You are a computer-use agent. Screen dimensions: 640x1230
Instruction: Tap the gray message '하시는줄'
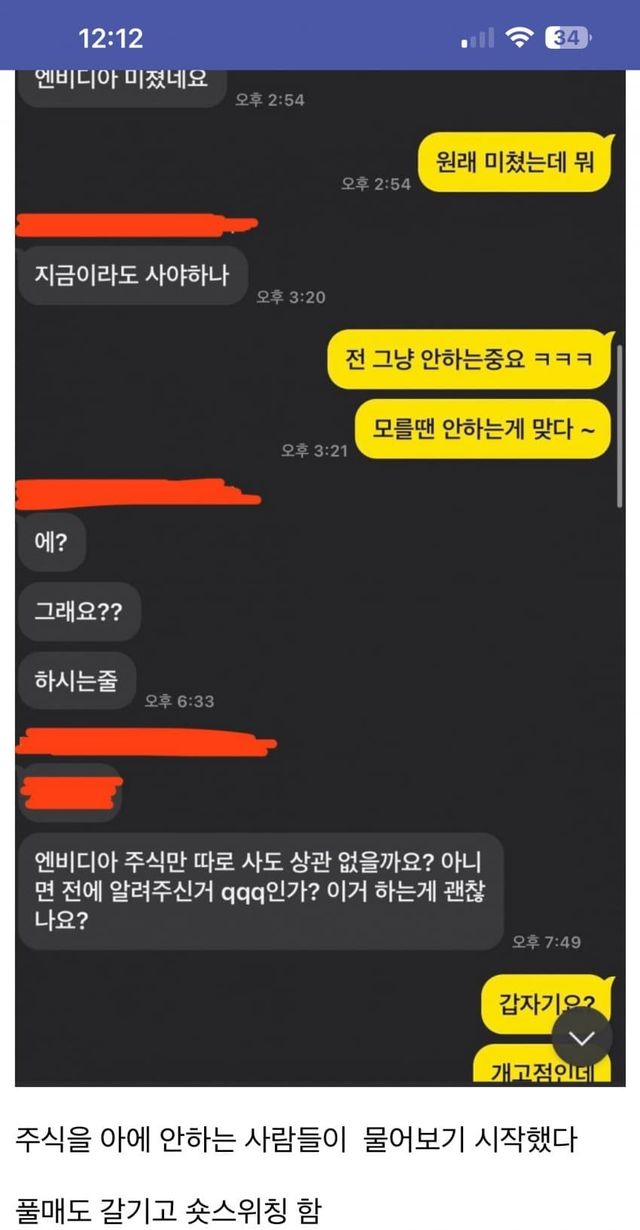point(75,681)
